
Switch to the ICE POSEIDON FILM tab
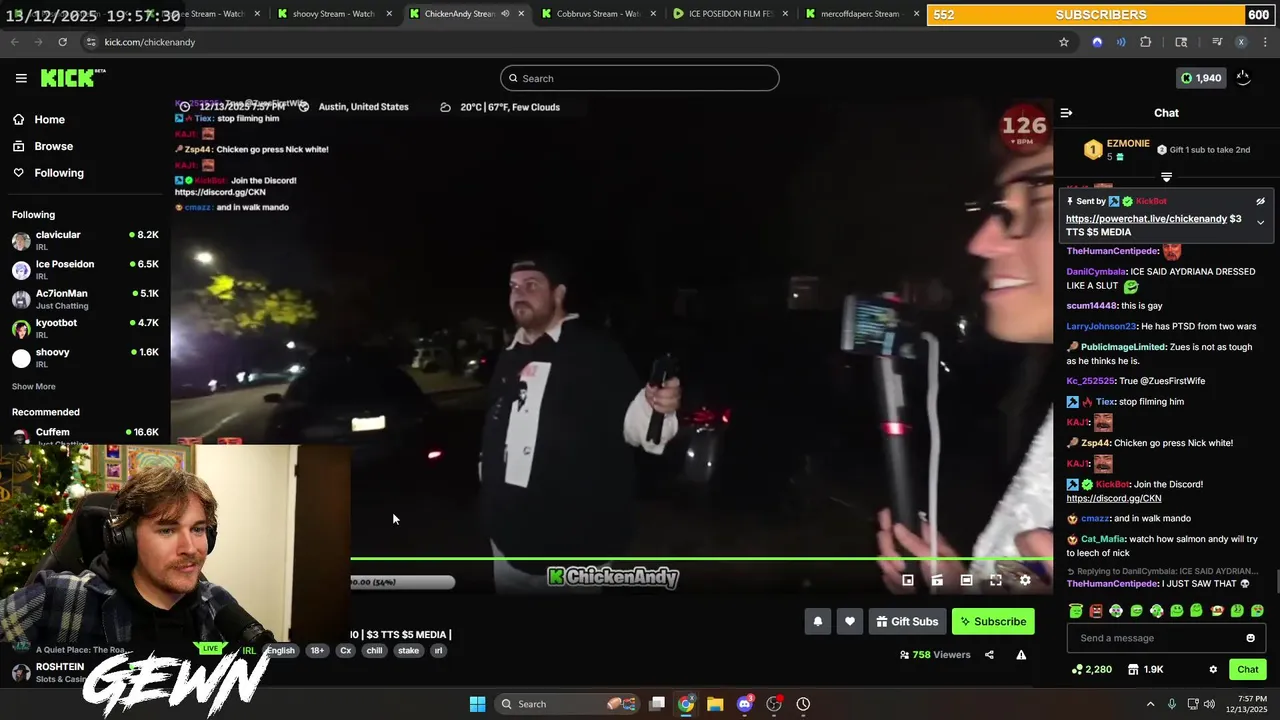(x=730, y=14)
